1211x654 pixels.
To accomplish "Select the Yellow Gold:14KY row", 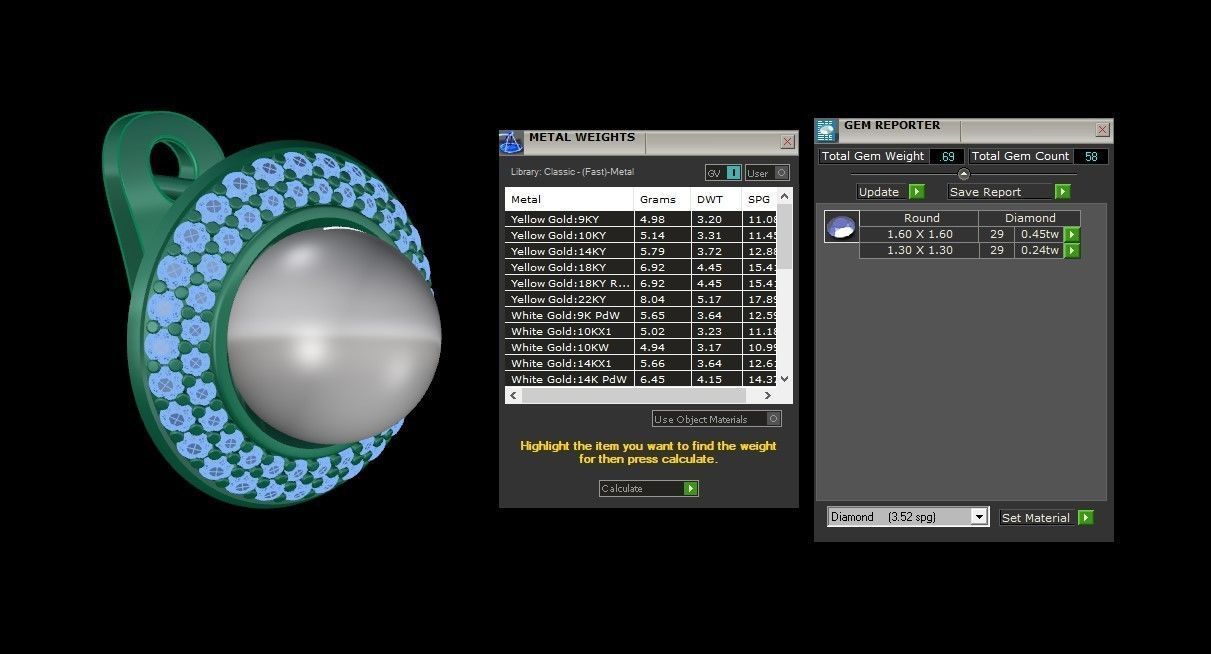I will click(x=641, y=251).
